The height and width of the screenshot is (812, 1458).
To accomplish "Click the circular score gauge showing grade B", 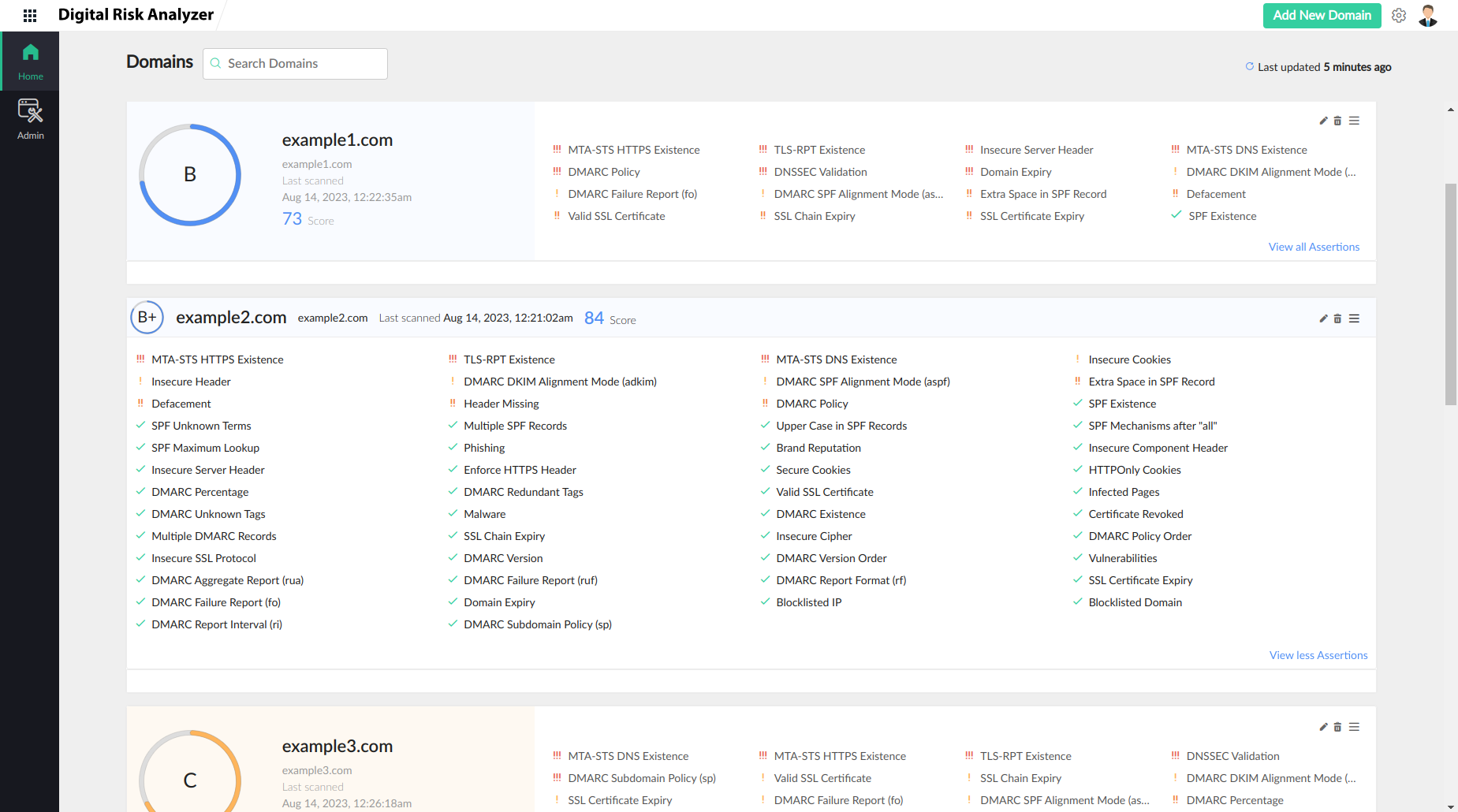I will (189, 175).
